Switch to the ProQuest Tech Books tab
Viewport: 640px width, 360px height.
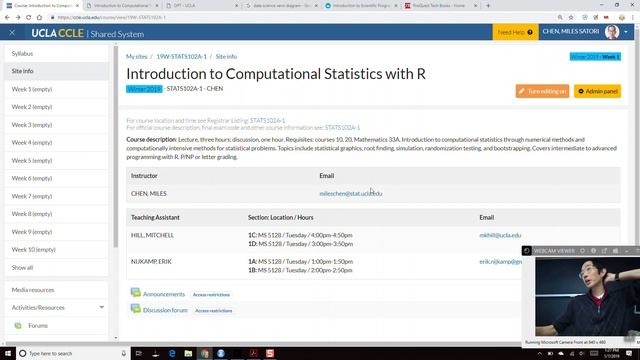tap(441, 6)
